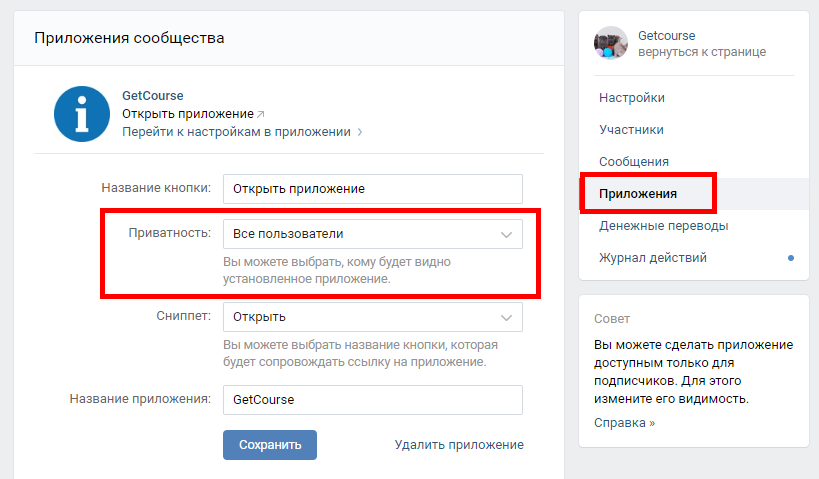Viewport: 819px width, 479px height.
Task: Click вернуться к странице link
Action: 701,52
